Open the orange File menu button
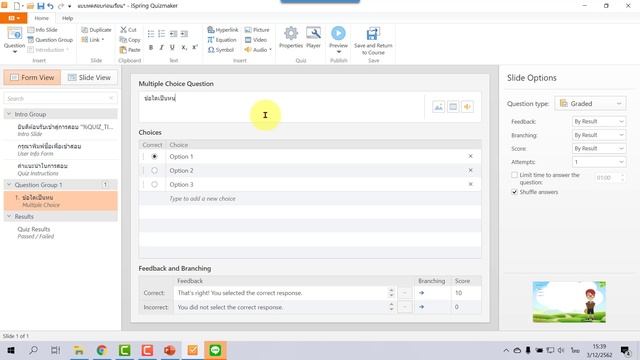The width and height of the screenshot is (640, 360). pos(13,18)
